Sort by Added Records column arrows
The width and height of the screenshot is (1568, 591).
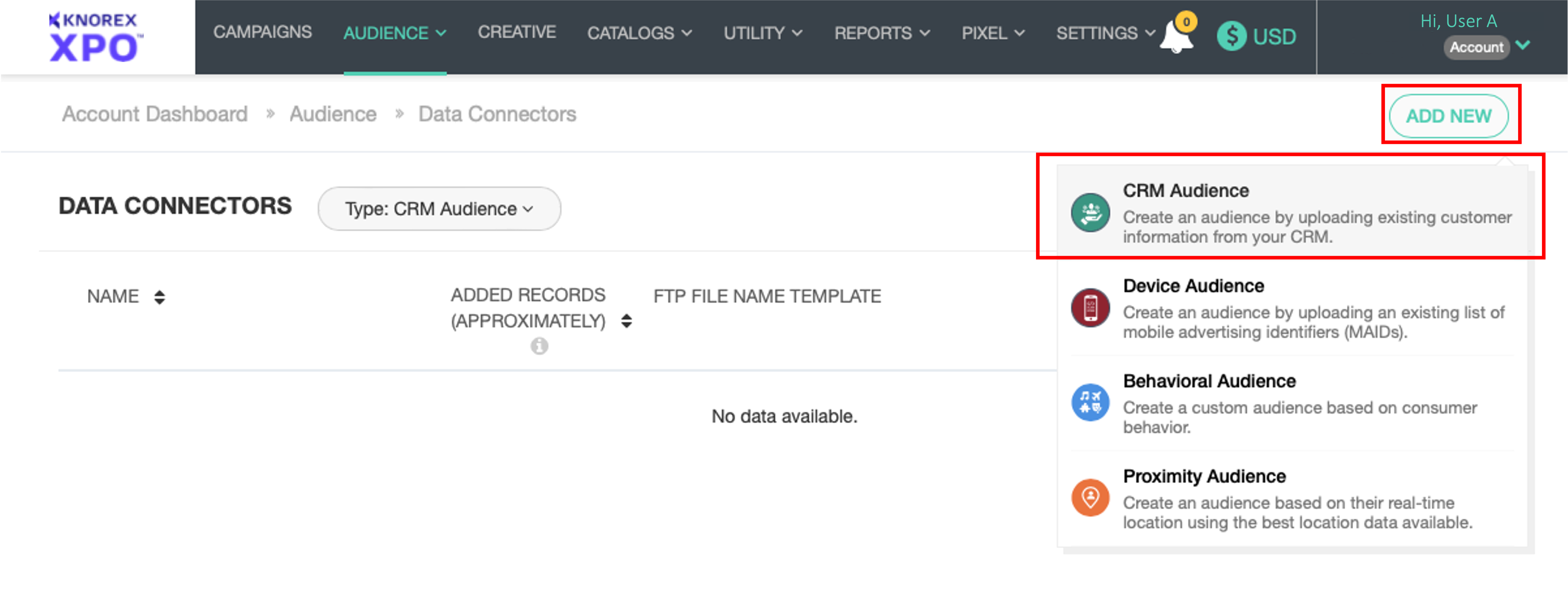[626, 321]
